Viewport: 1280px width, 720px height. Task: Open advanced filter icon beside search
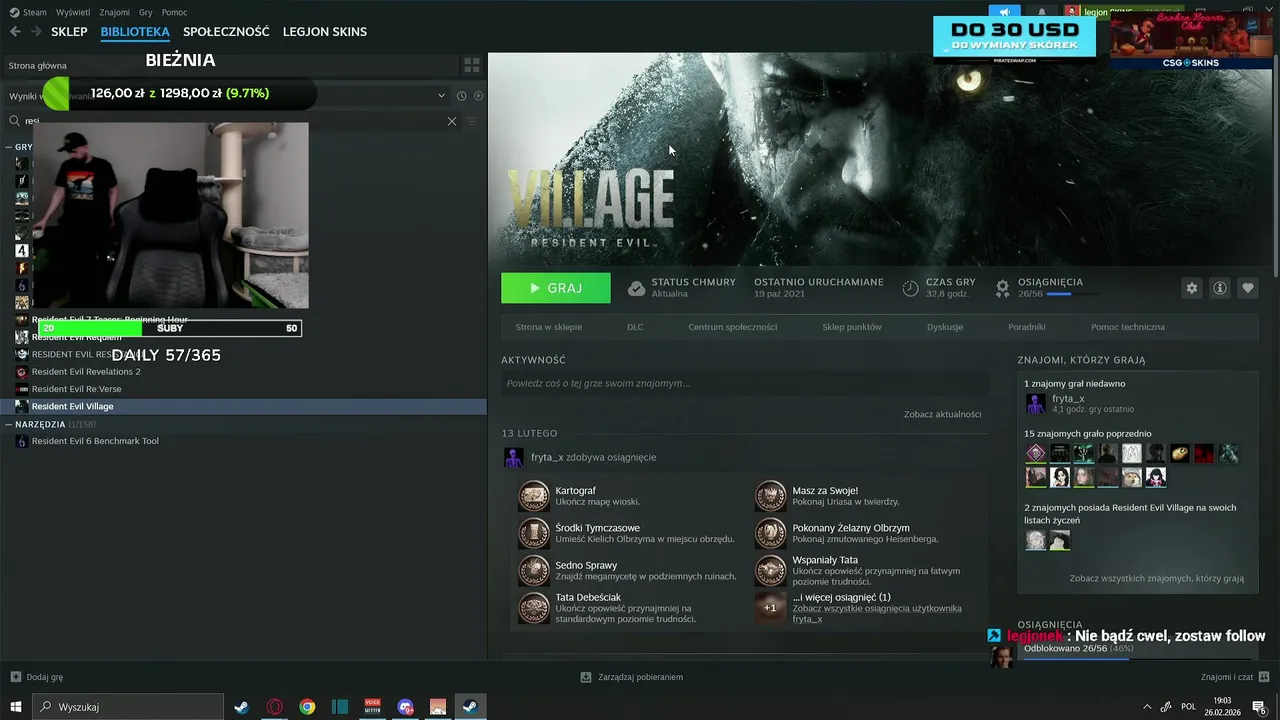pyautogui.click(x=473, y=121)
